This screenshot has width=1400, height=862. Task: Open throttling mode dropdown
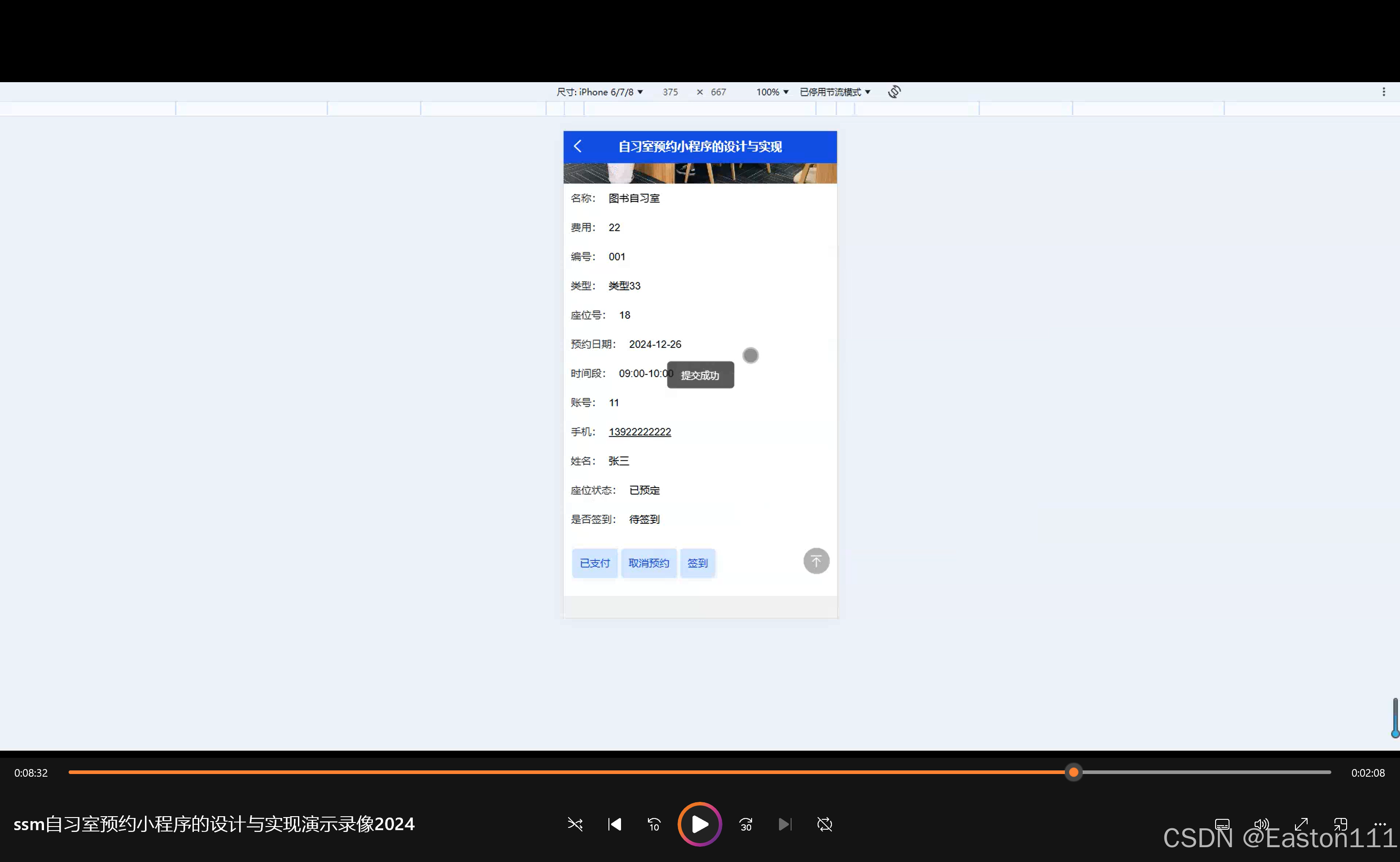click(835, 92)
